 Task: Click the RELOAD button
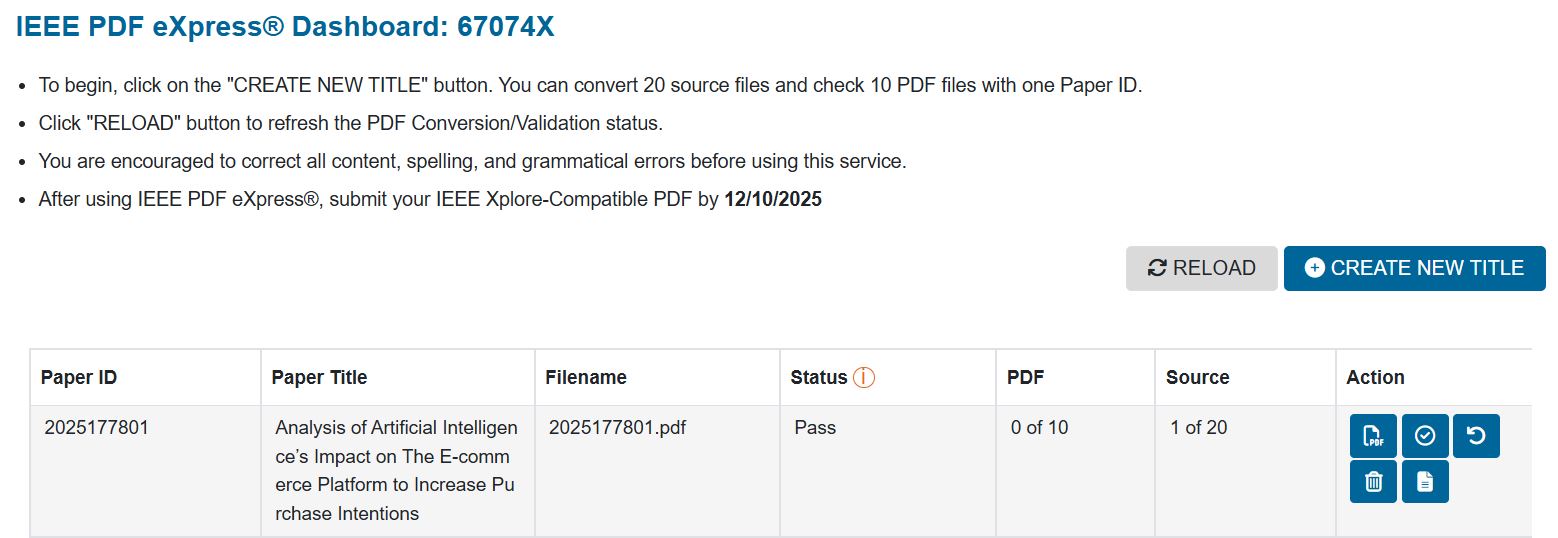[1201, 268]
